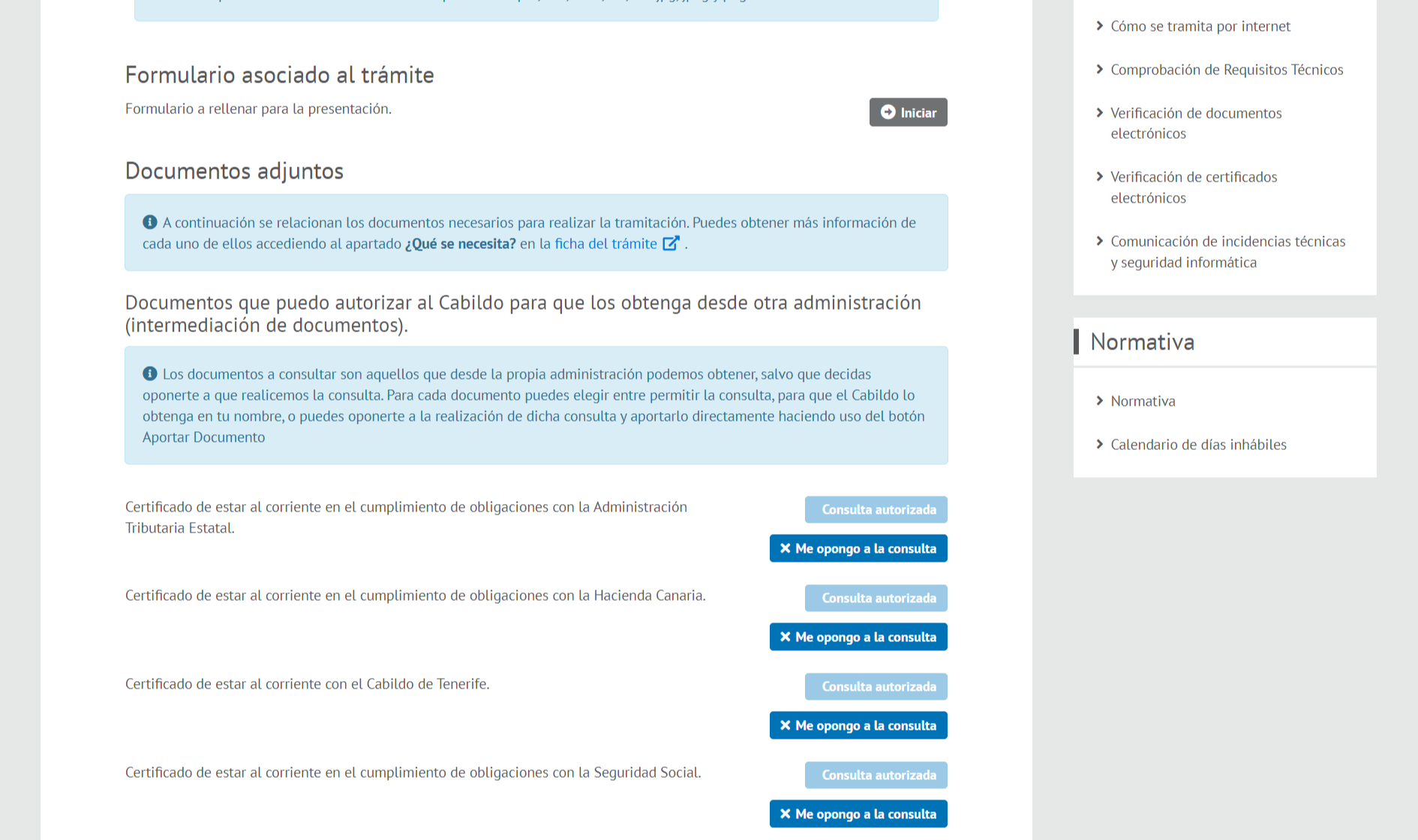Click chevron beside Comunicación de incidencias técnicas
The height and width of the screenshot is (840, 1418).
pyautogui.click(x=1100, y=241)
